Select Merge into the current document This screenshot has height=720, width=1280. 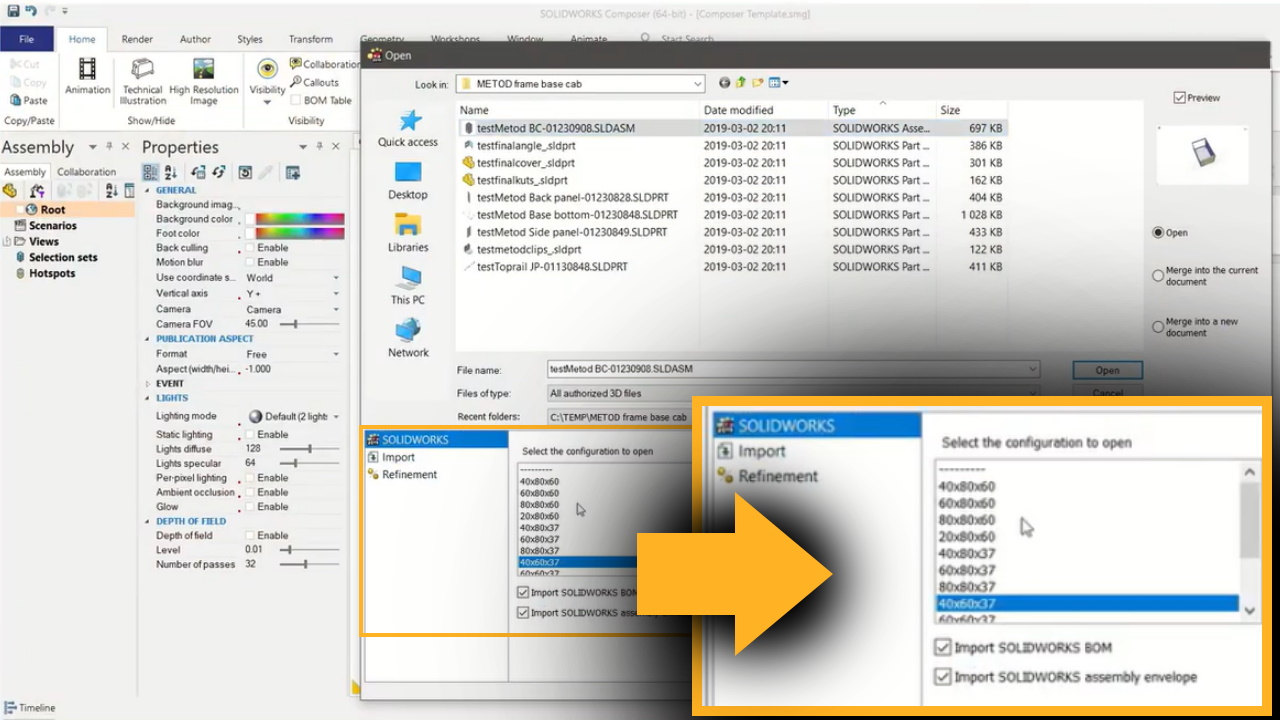(x=1158, y=275)
